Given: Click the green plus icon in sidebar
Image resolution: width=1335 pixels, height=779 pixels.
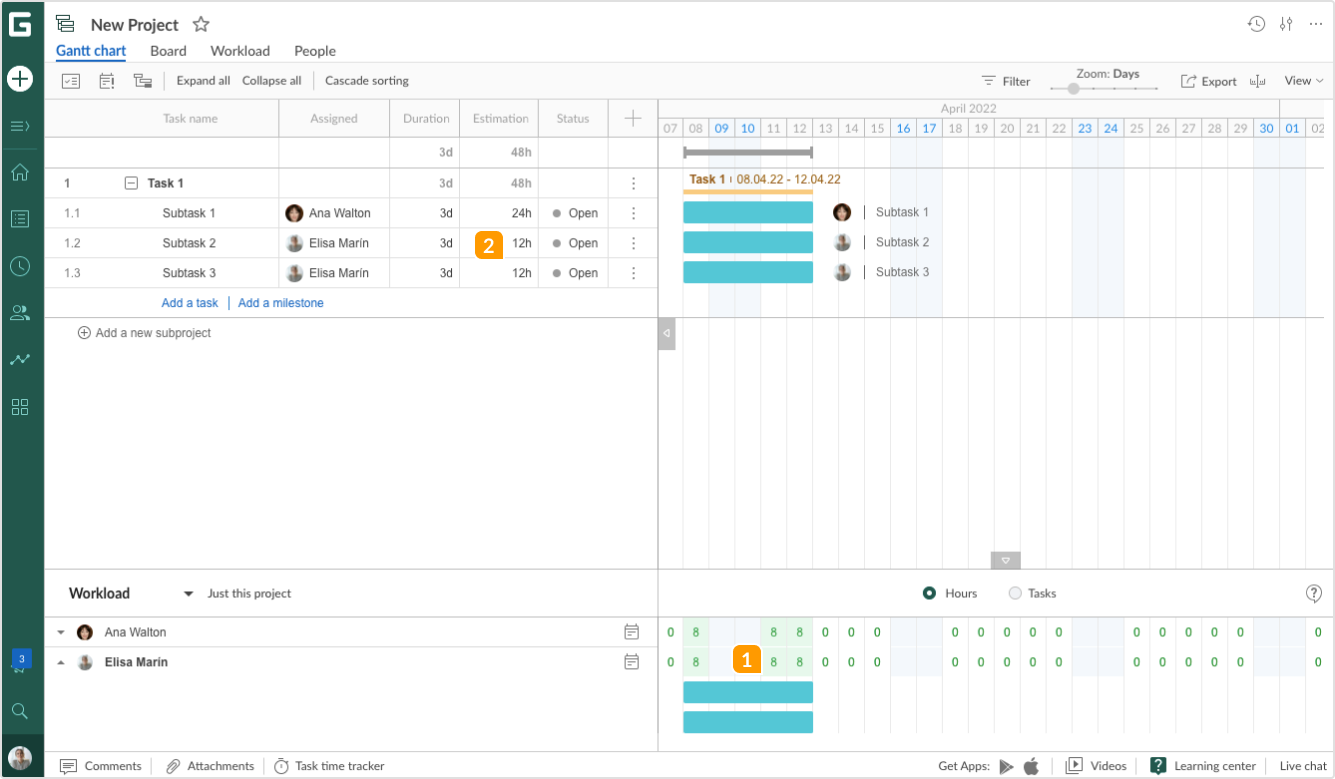Looking at the screenshot, I should coord(20,78).
